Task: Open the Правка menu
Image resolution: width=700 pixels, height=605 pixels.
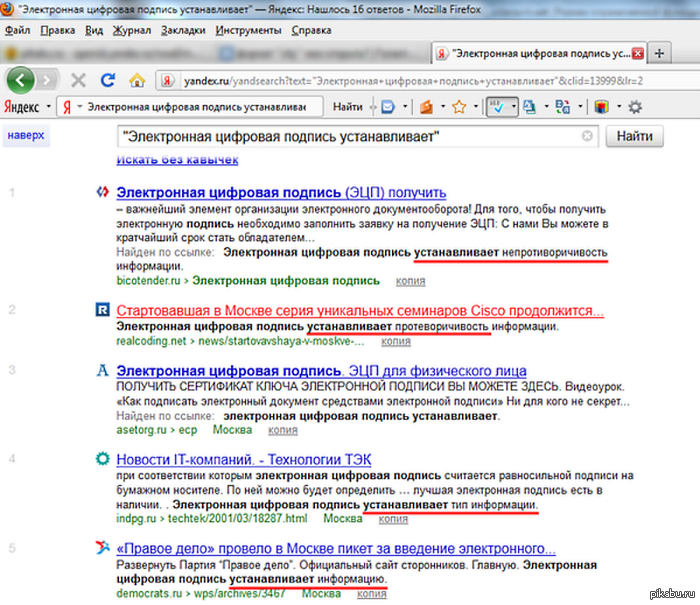Action: (58, 30)
